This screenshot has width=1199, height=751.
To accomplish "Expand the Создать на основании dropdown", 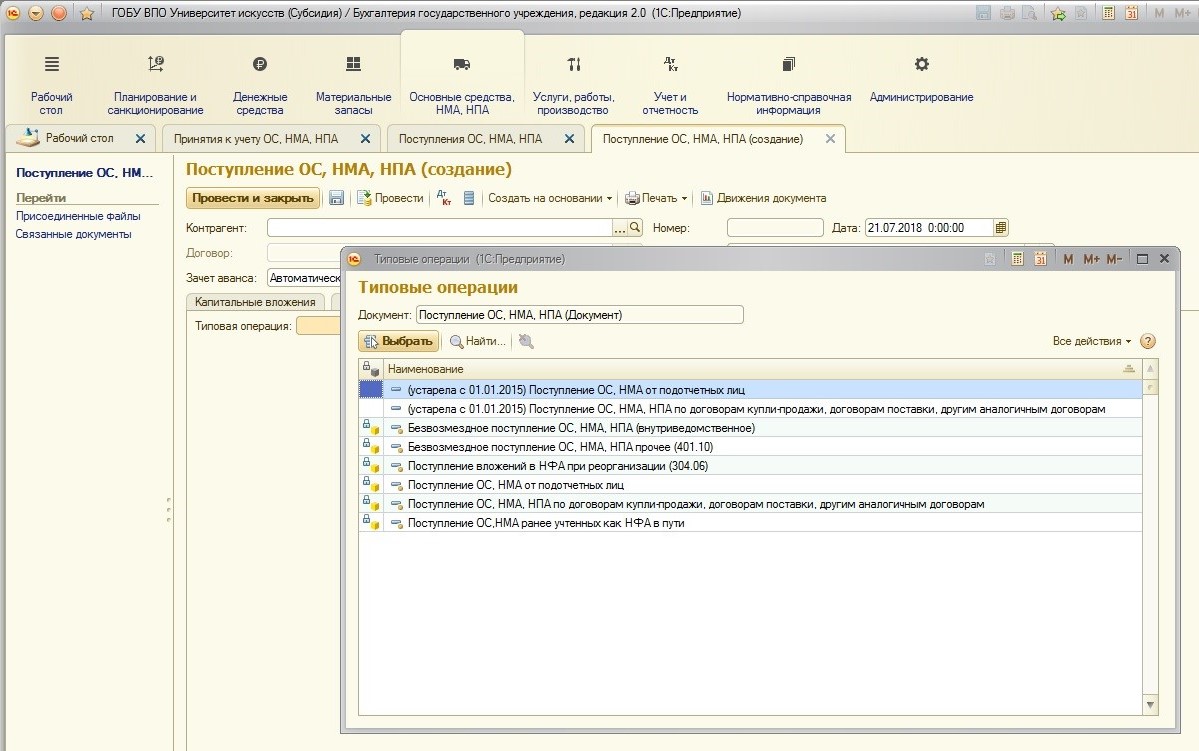I will pyautogui.click(x=550, y=198).
